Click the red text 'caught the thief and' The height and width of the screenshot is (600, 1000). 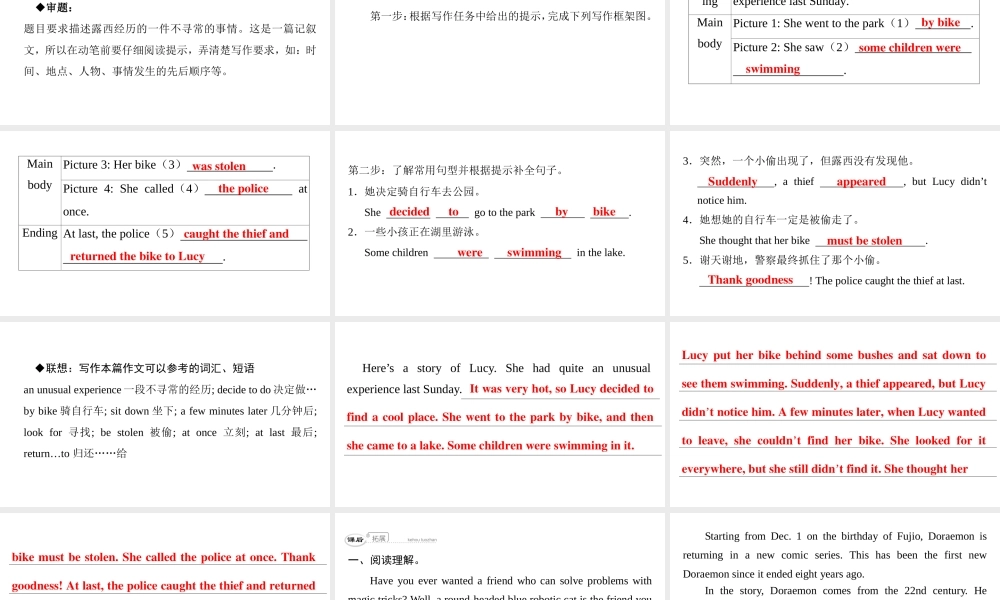click(x=236, y=233)
